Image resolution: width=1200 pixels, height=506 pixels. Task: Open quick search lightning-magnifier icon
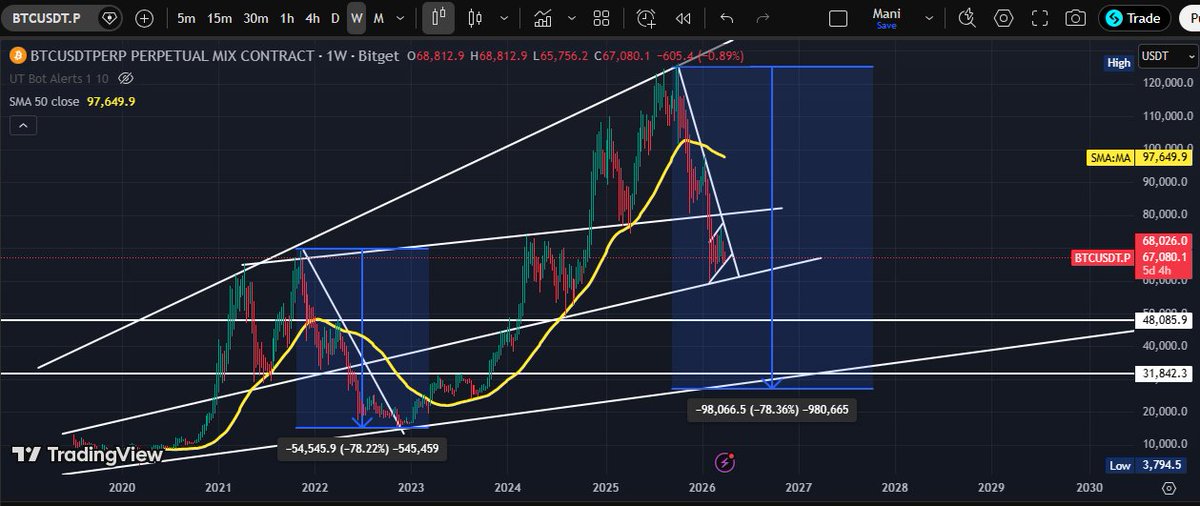point(967,18)
